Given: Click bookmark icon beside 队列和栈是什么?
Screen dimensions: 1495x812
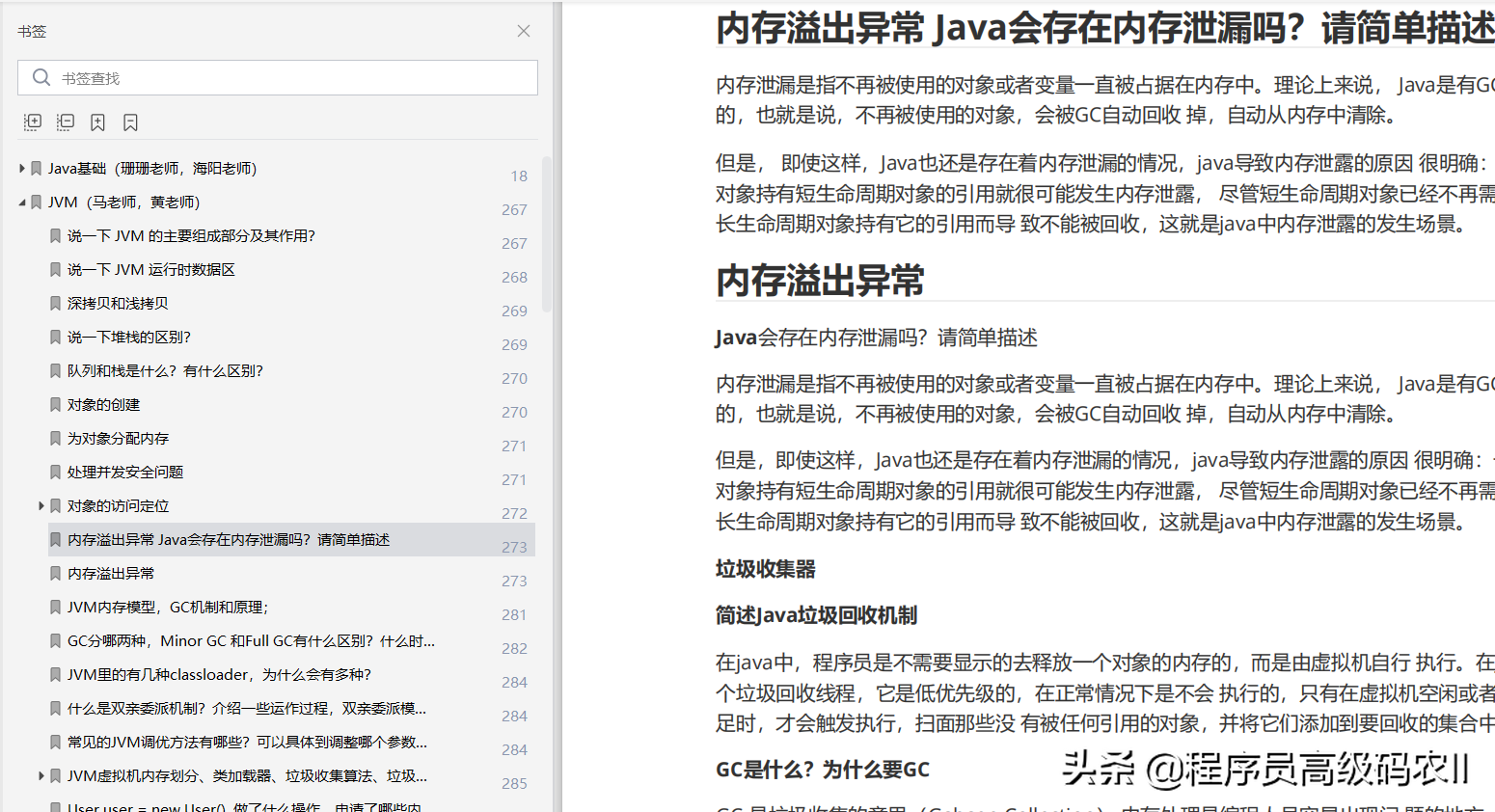Looking at the screenshot, I should point(55,370).
